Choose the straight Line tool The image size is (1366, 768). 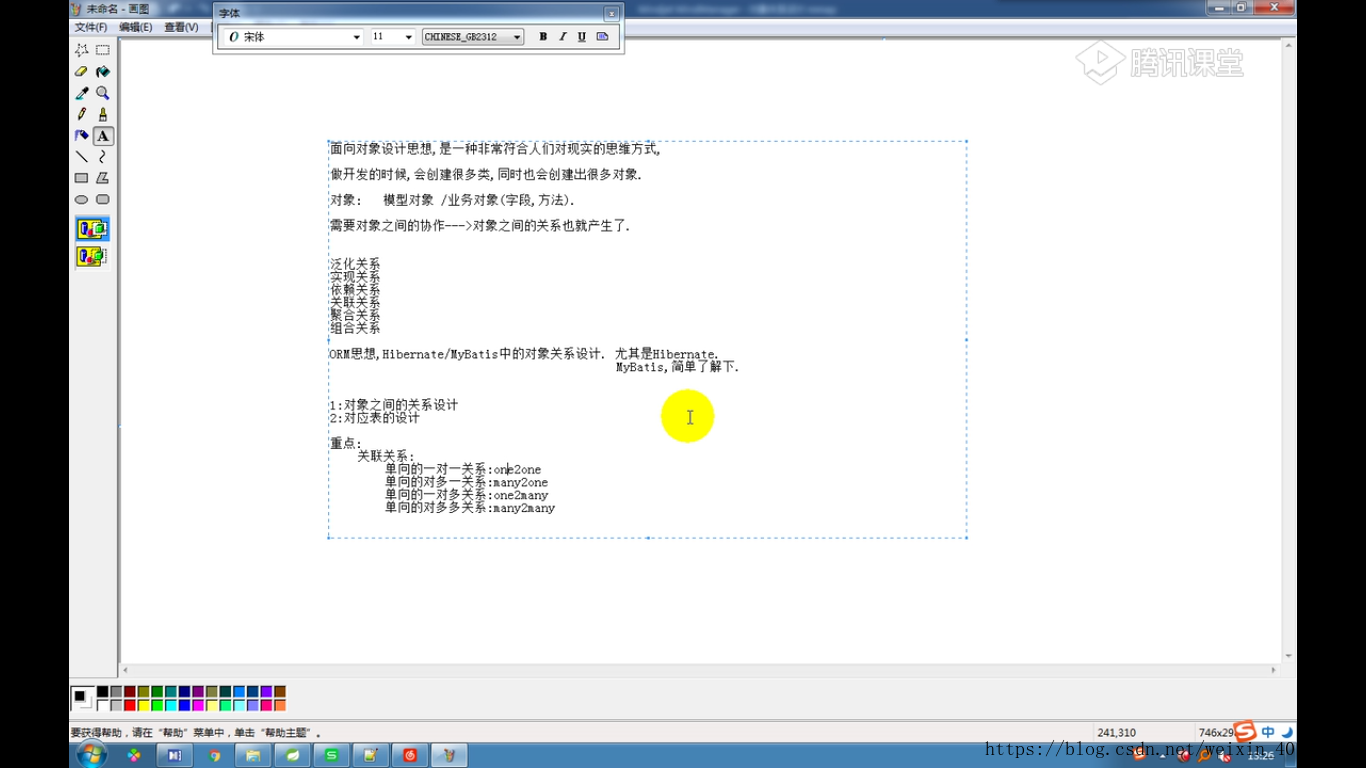click(82, 157)
